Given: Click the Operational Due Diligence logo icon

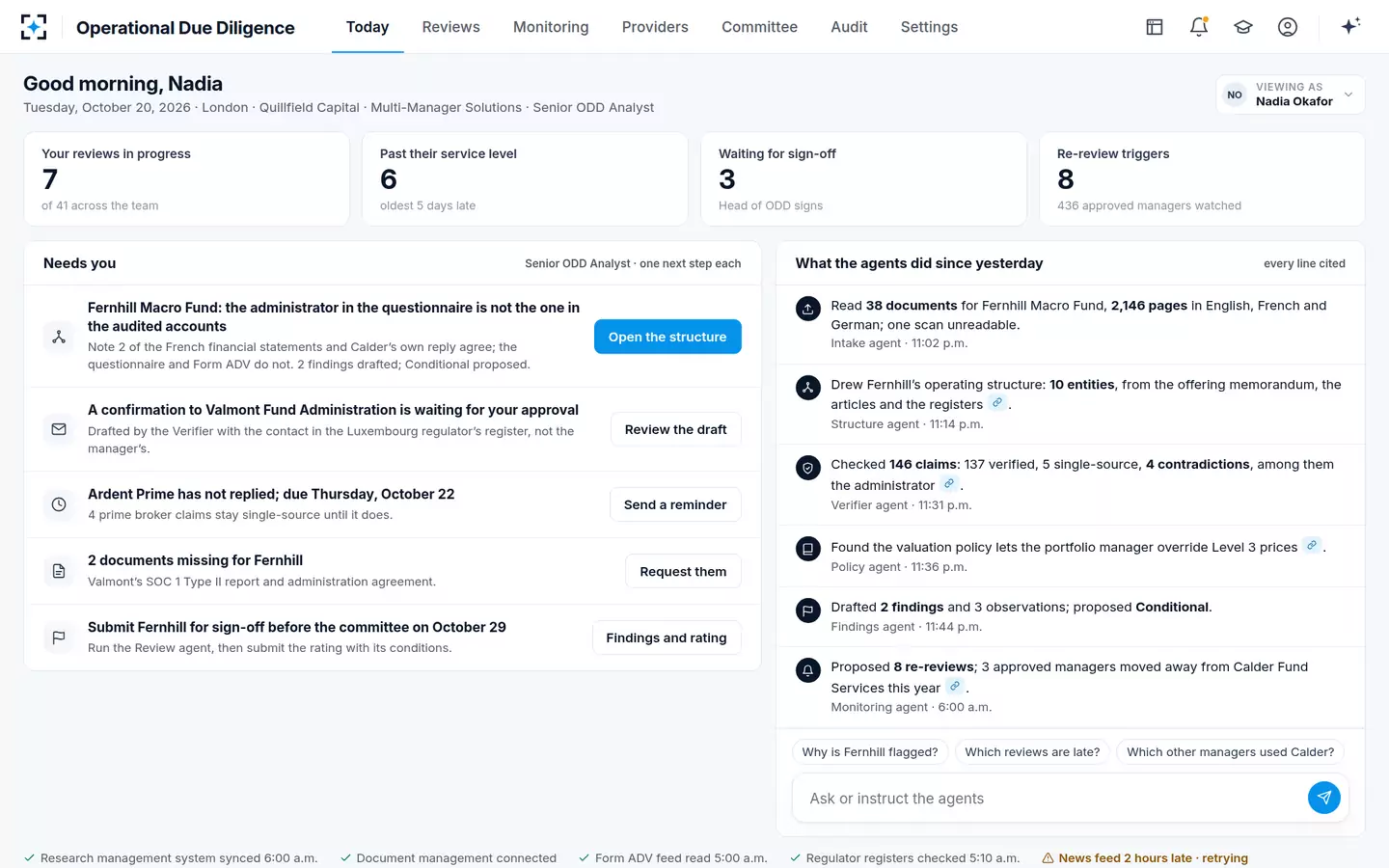Looking at the screenshot, I should coord(34,27).
